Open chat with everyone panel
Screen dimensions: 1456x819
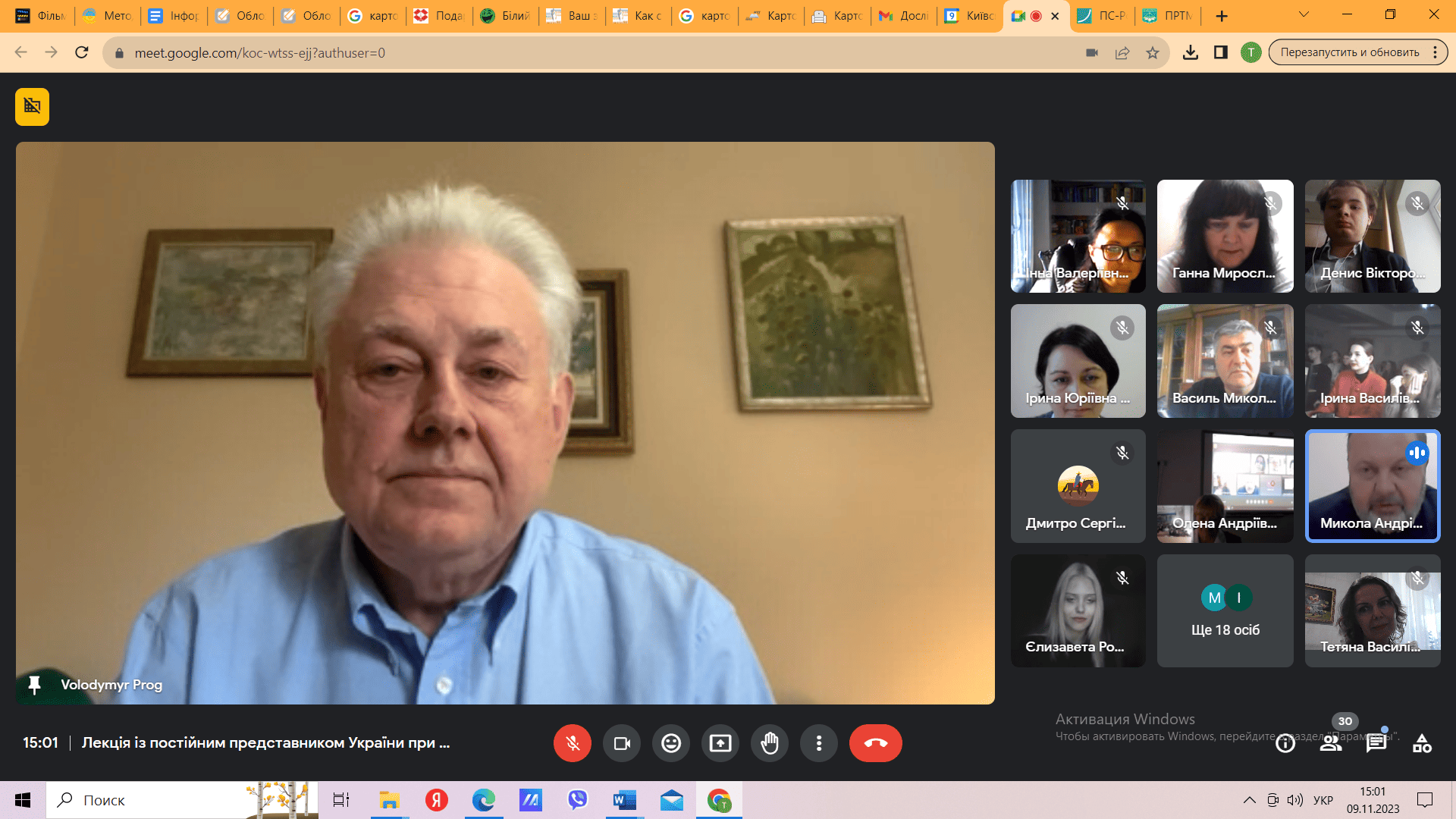coord(1376,743)
